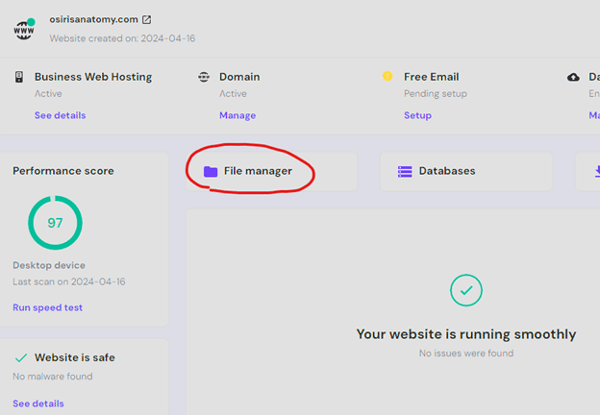Open See details under Business Web Hosting

pyautogui.click(x=60, y=115)
